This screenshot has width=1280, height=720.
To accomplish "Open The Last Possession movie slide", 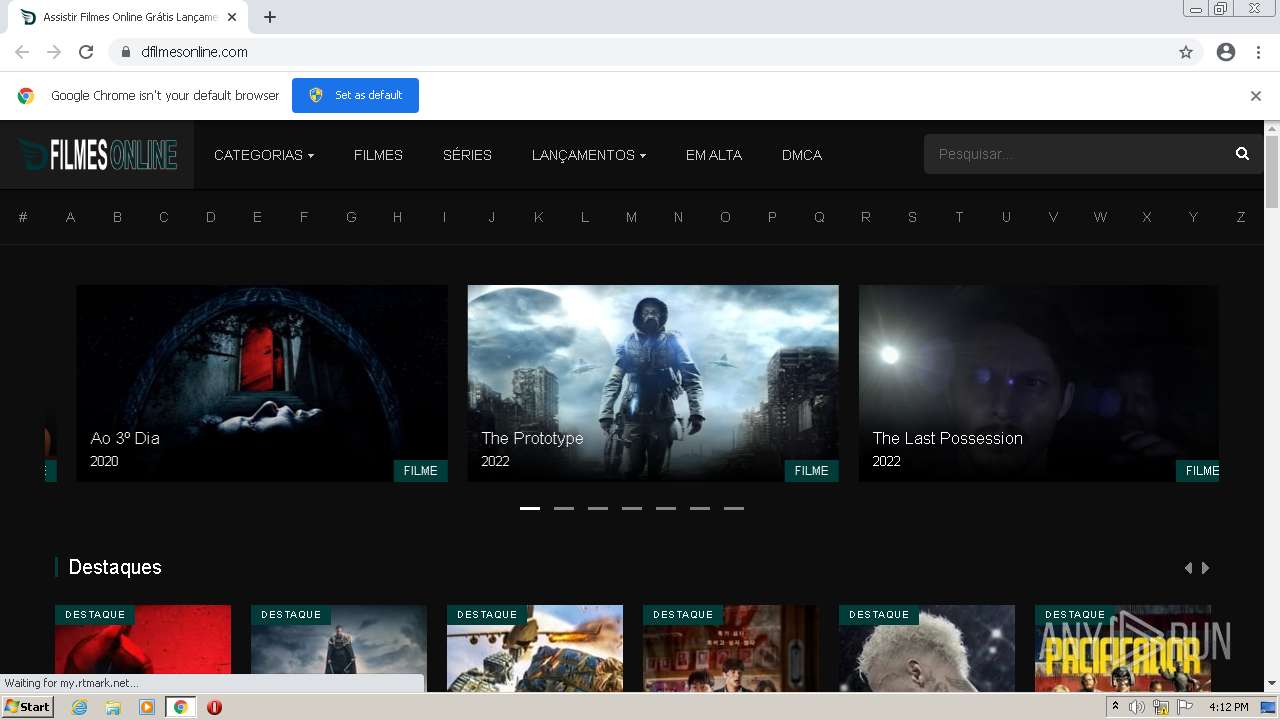I will 1039,383.
